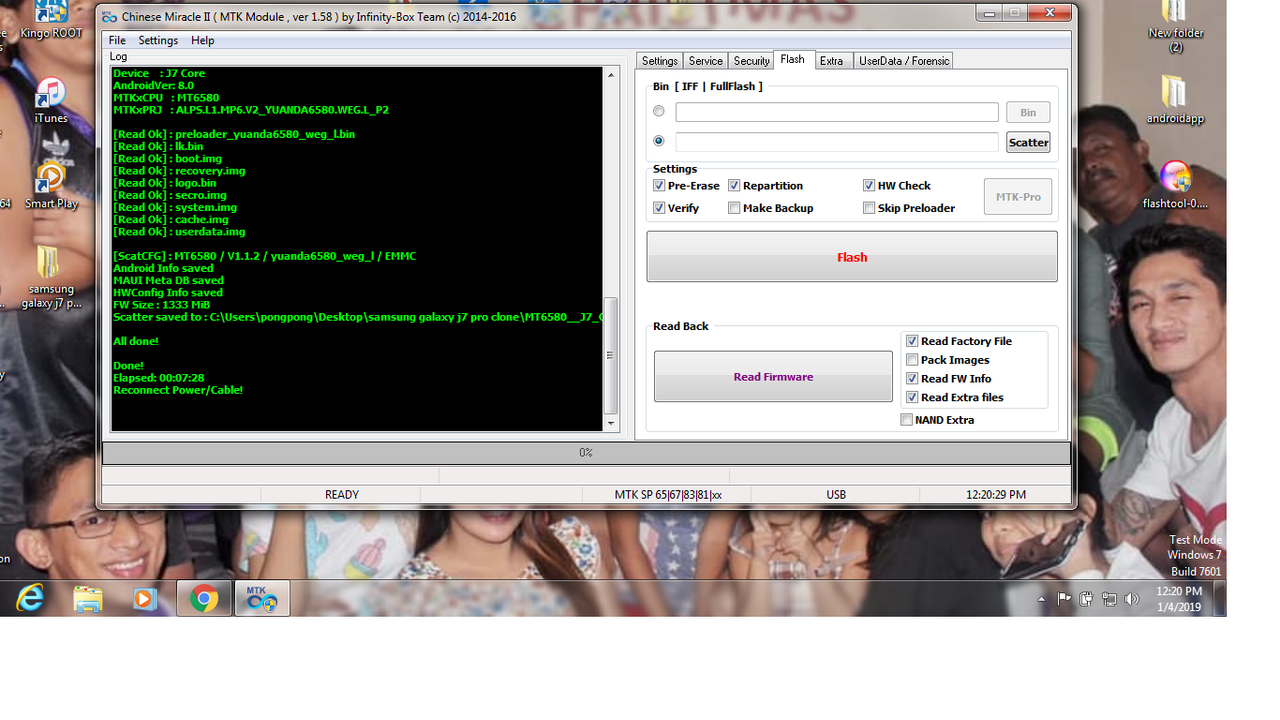Open samsung galaxy j7 folder icon
Image resolution: width=1280 pixels, height=720 pixels.
tap(50, 277)
